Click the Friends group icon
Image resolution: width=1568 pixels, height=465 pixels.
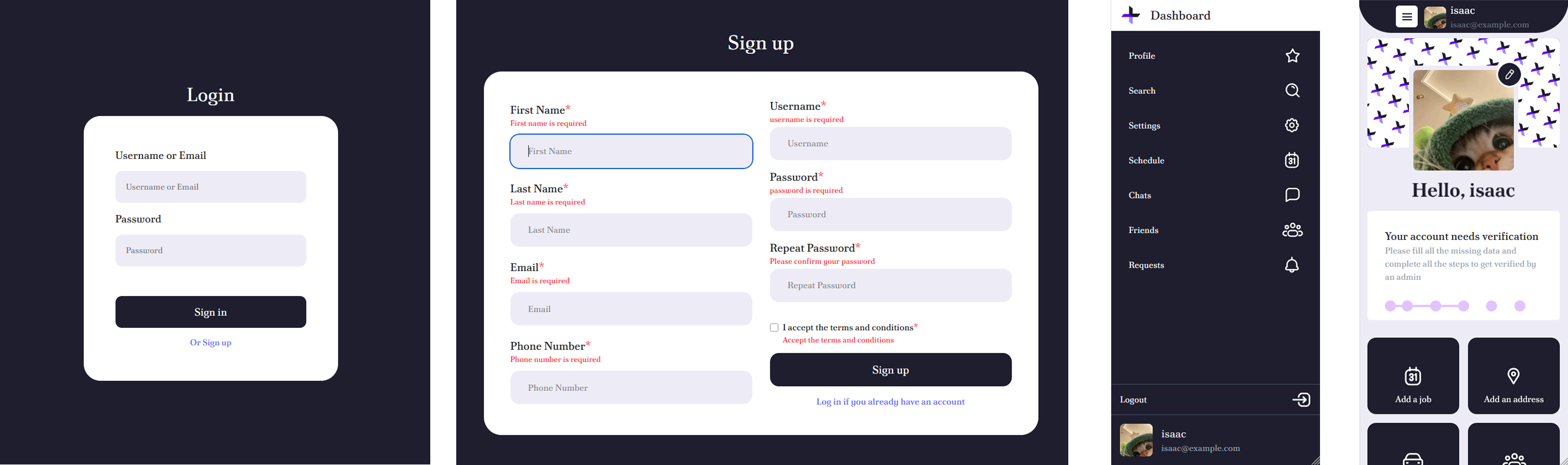1292,230
